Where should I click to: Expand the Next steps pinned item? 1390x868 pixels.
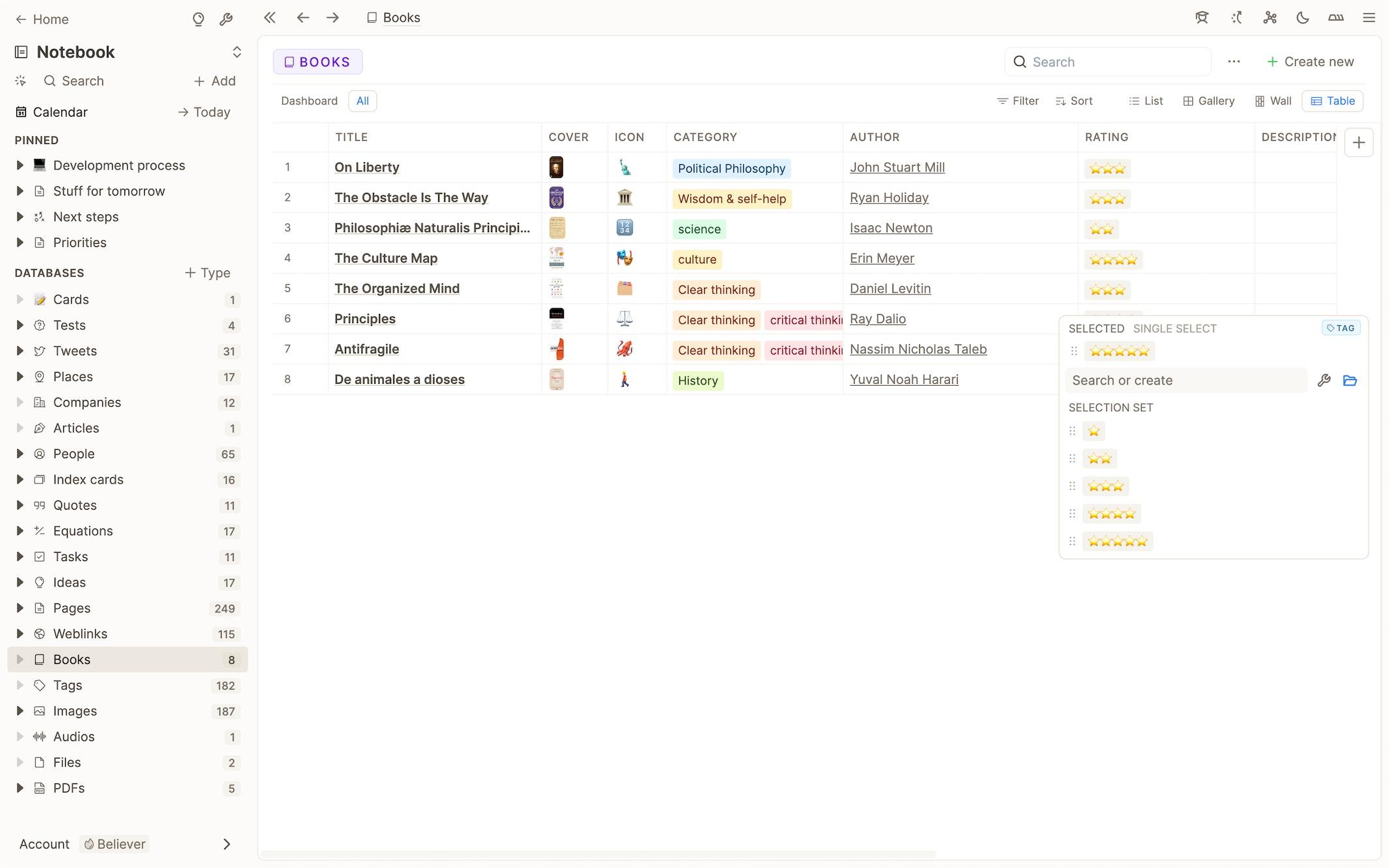point(20,217)
